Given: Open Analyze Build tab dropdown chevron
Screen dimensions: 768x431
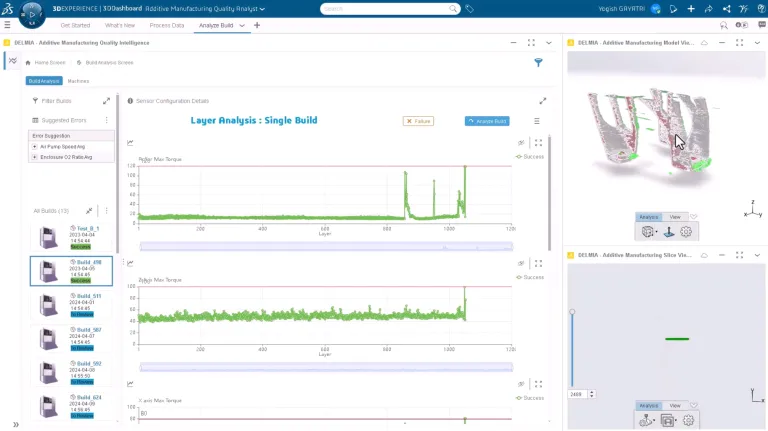Looking at the screenshot, I should coord(242,25).
